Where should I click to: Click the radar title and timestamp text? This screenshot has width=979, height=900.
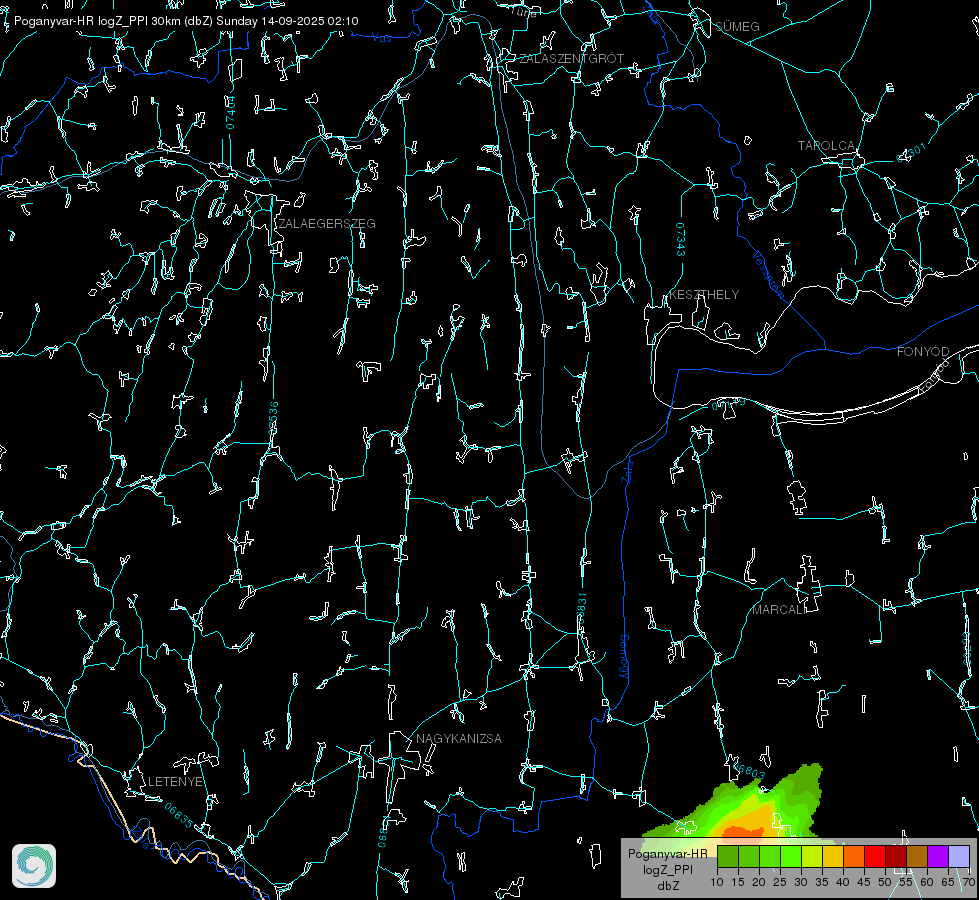click(x=186, y=21)
